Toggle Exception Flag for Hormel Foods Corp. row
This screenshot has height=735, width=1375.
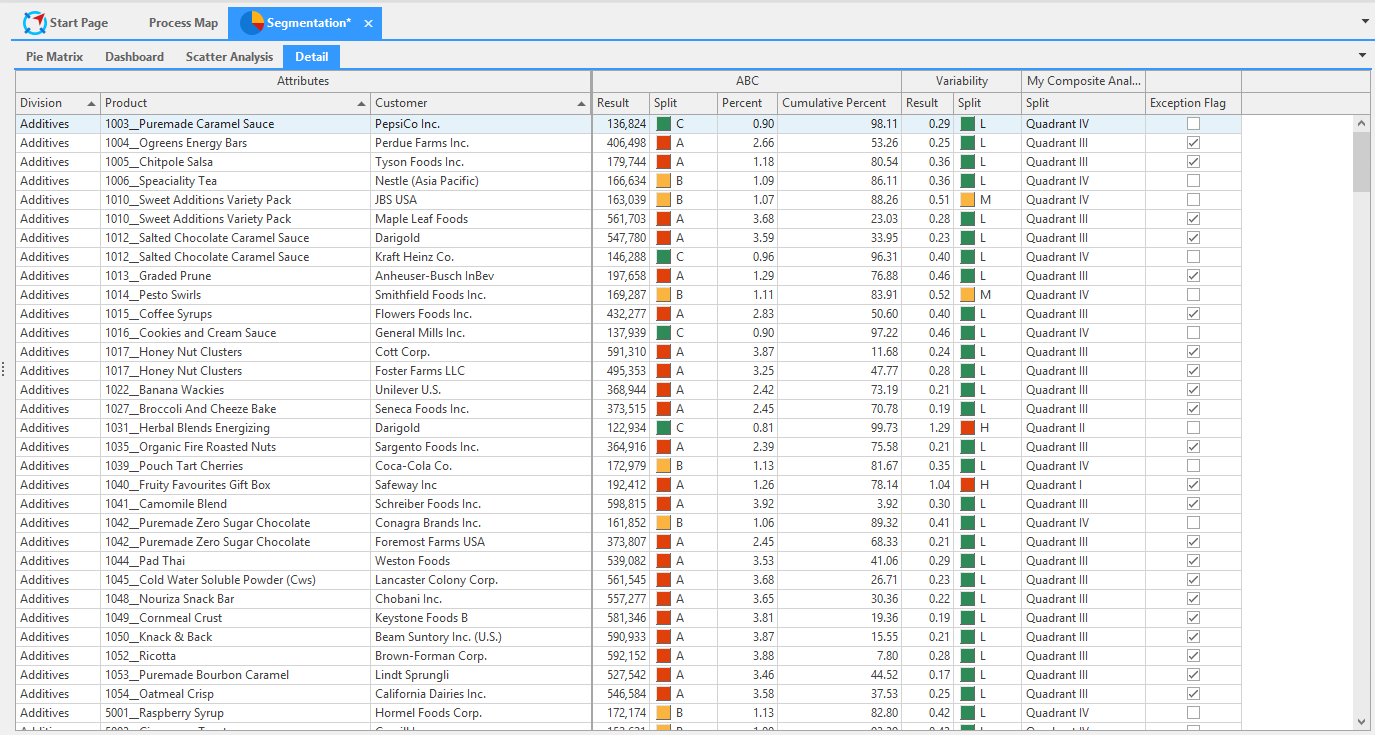coord(1193,713)
